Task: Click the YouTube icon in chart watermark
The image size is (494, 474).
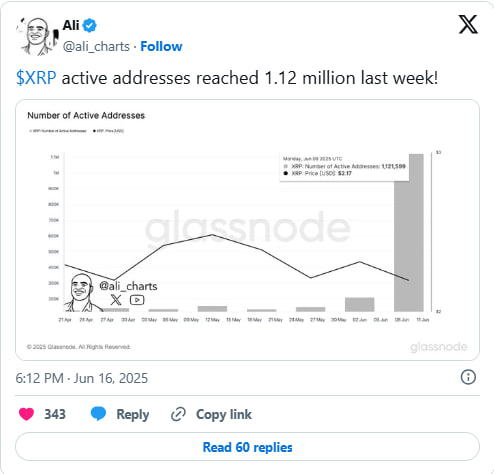Action: (x=137, y=300)
